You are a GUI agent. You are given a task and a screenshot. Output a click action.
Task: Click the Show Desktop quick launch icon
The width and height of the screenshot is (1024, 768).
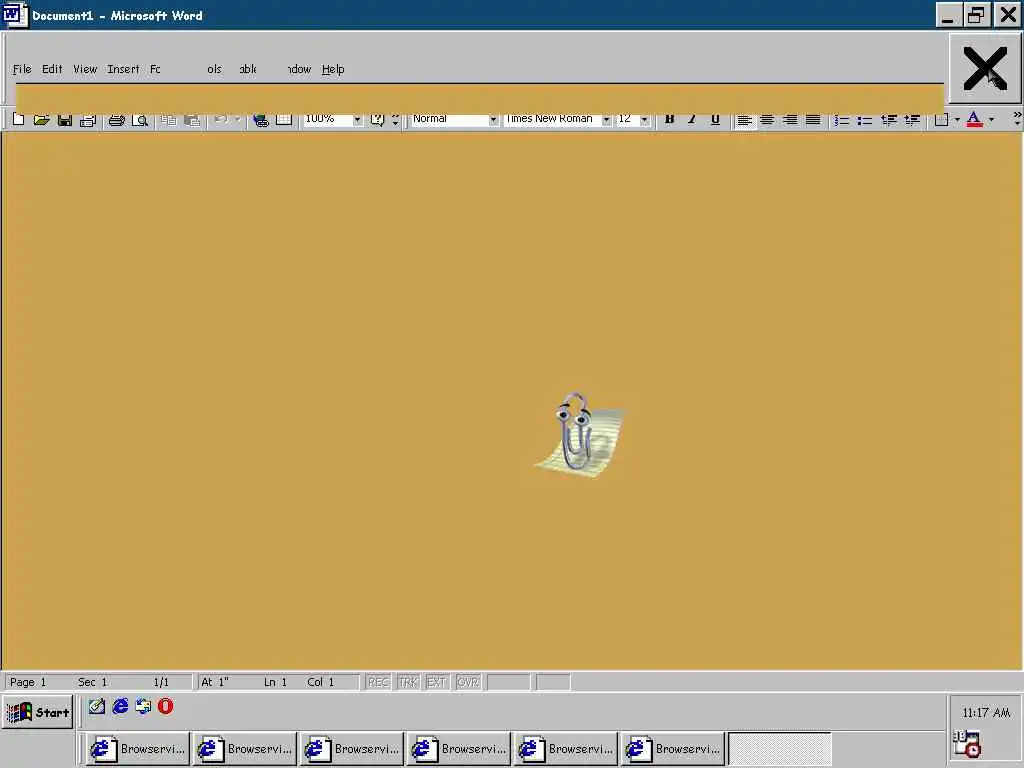[x=97, y=706]
